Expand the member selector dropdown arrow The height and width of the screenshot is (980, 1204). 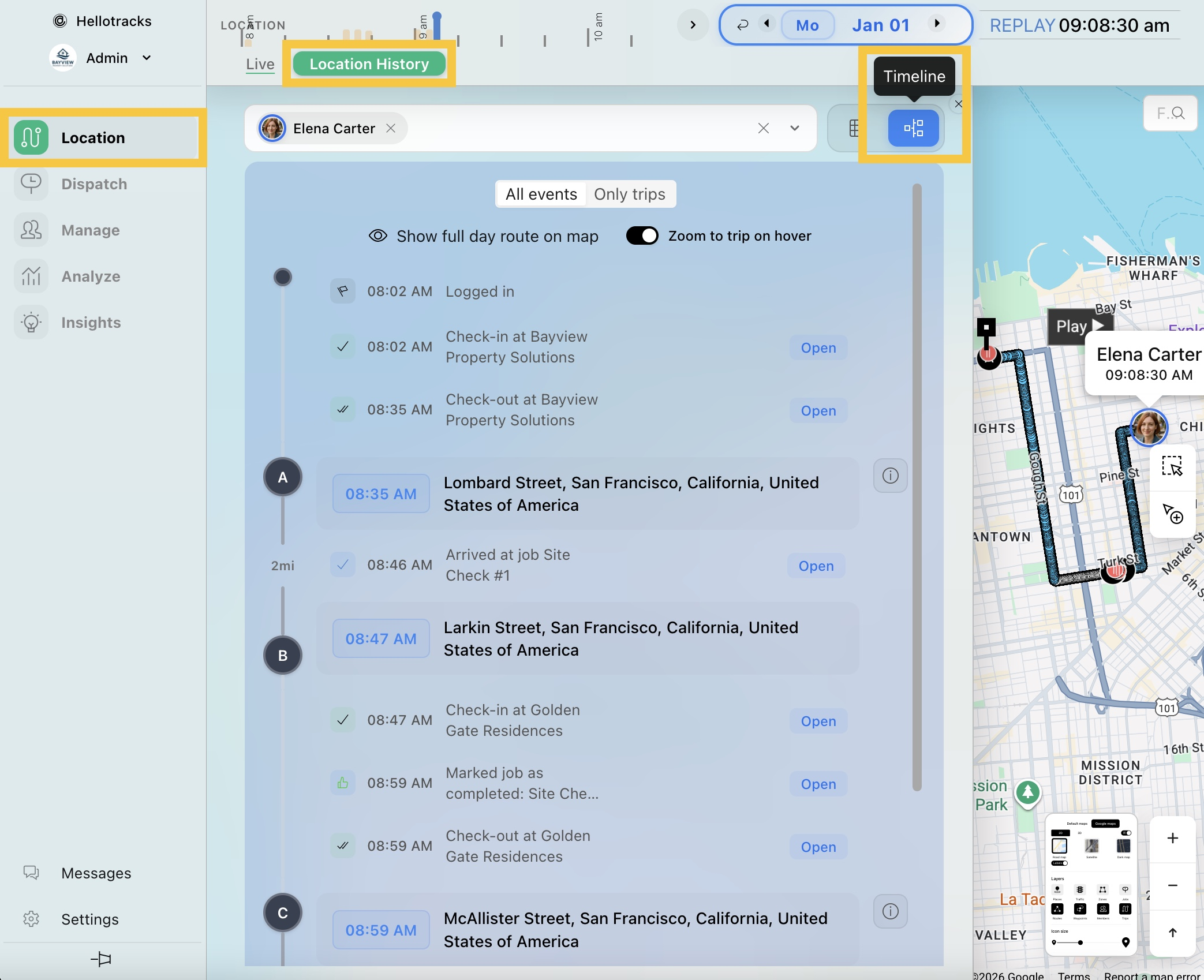795,128
